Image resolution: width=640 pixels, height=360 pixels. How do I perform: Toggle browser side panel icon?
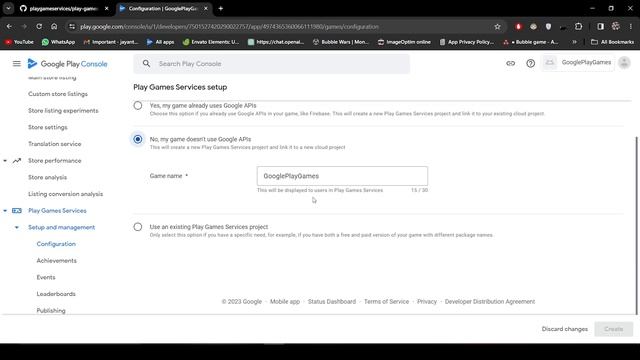coord(600,27)
